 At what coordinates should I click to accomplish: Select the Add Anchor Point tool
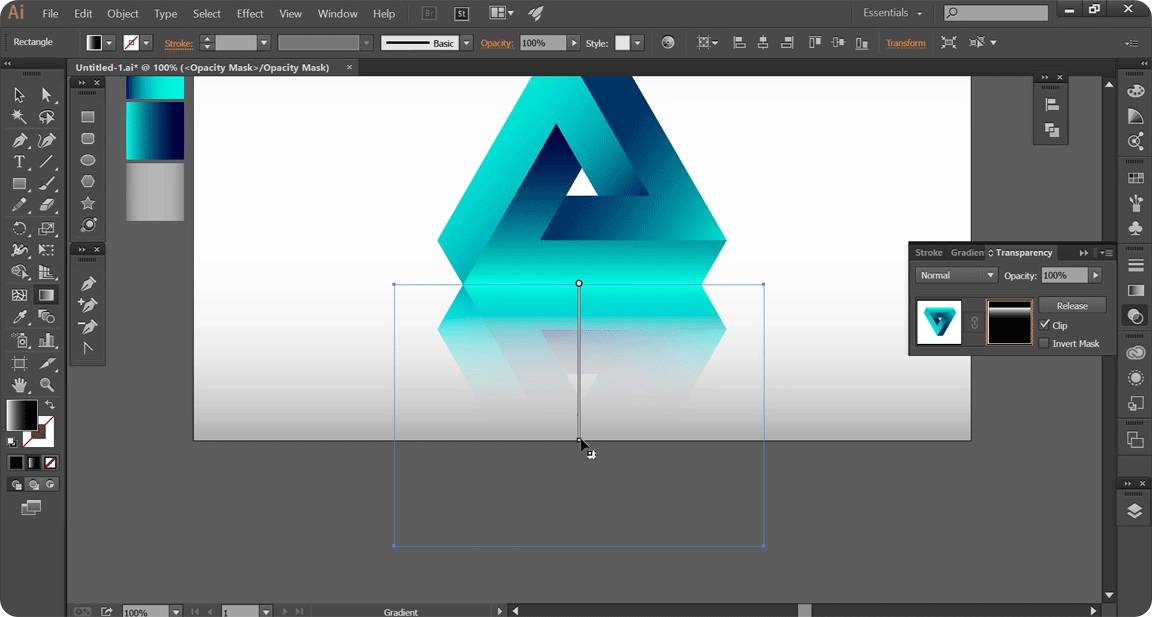(88, 305)
